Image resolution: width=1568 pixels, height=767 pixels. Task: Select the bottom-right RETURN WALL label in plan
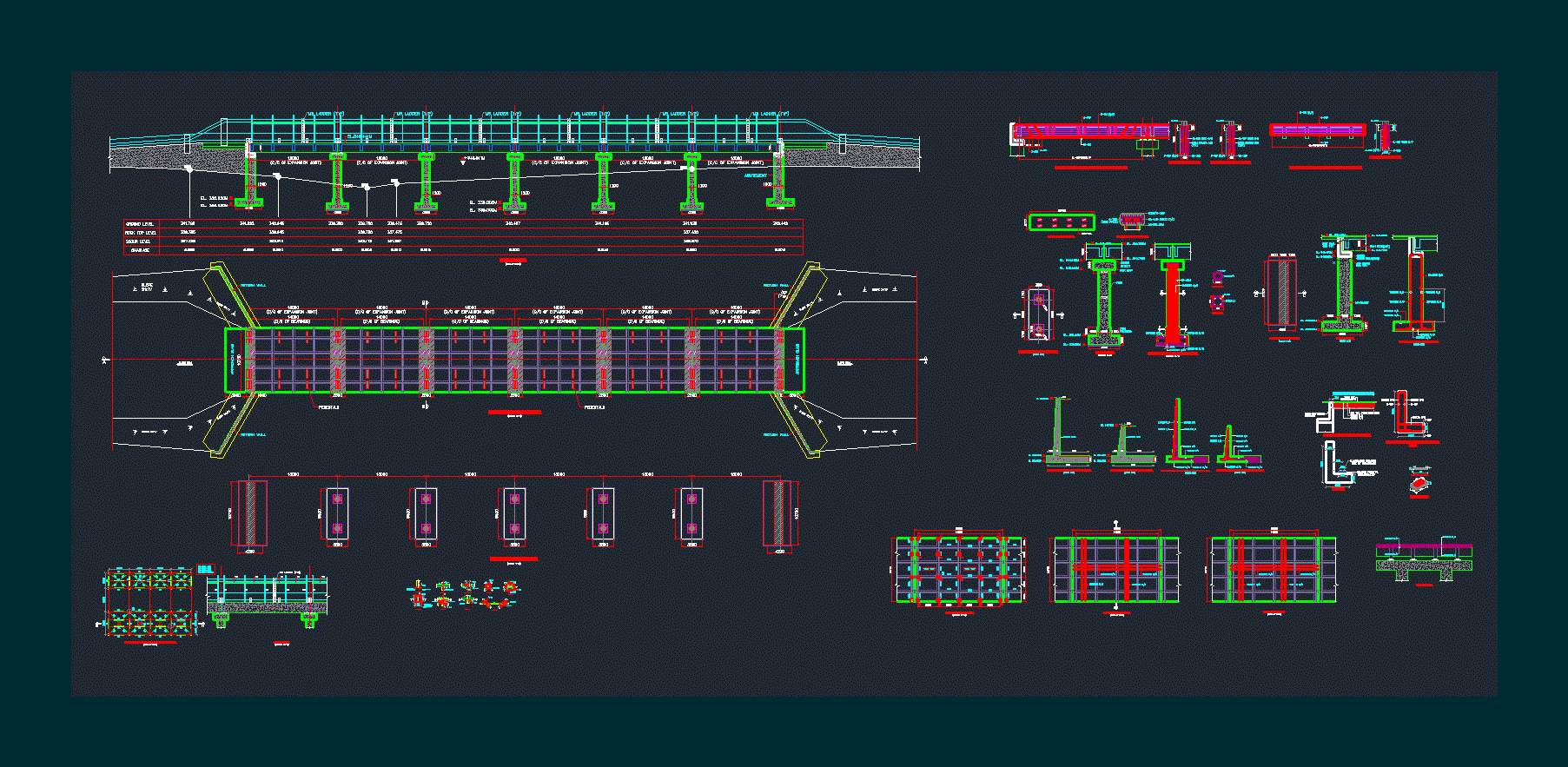pyautogui.click(x=776, y=434)
